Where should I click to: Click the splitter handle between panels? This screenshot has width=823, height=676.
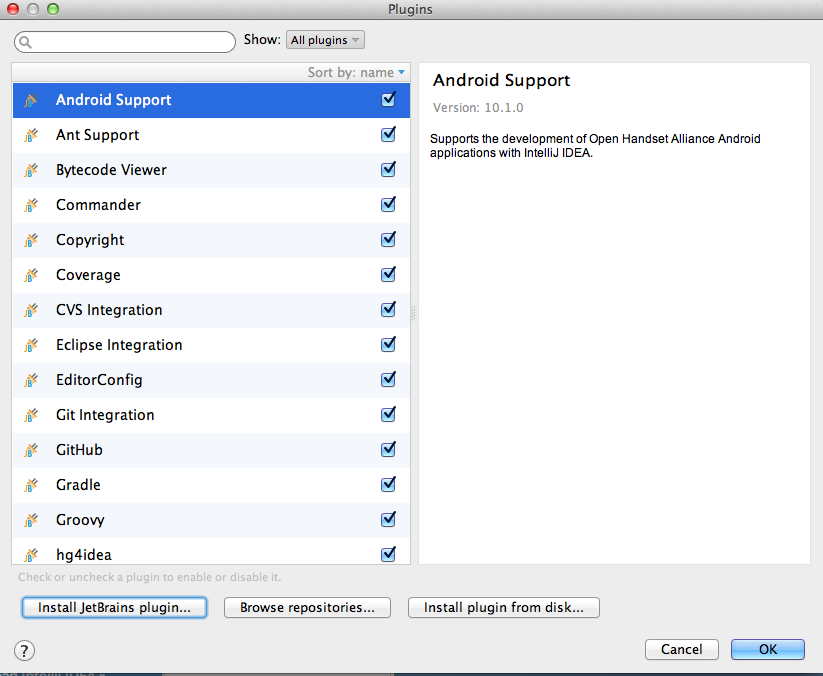coord(413,313)
